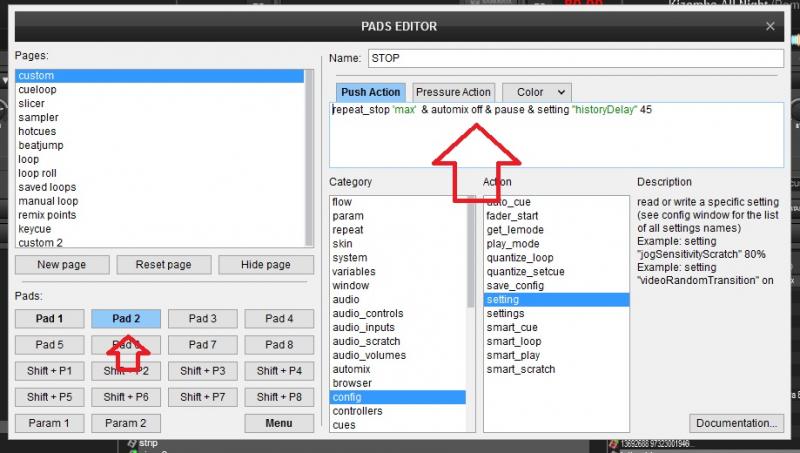Open the pads Menu button
Viewport: 800px width, 453px height.
click(279, 423)
